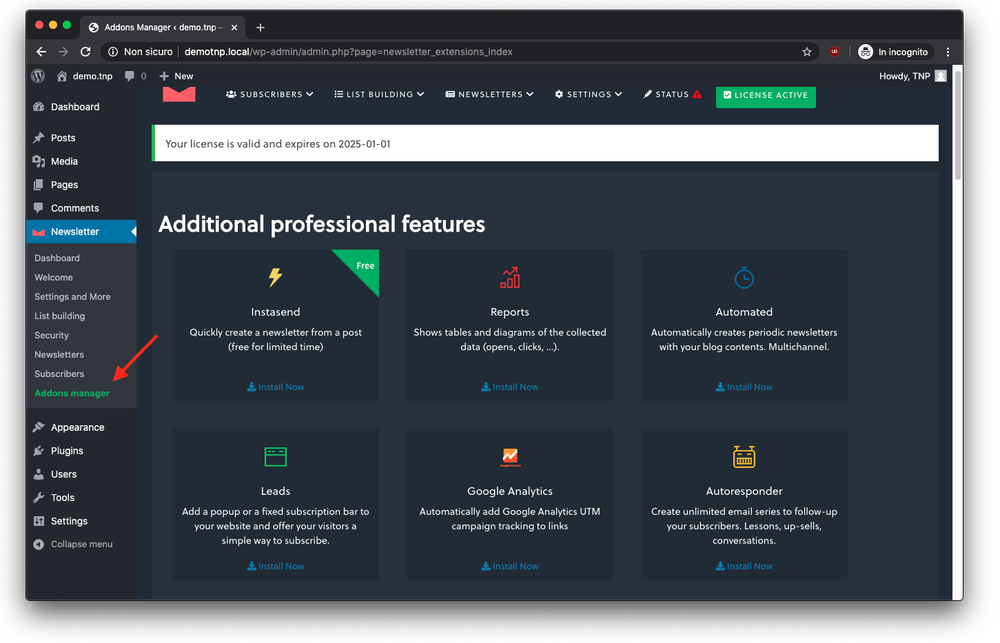The image size is (1000, 643).
Task: Click the Leads window icon
Action: (276, 457)
